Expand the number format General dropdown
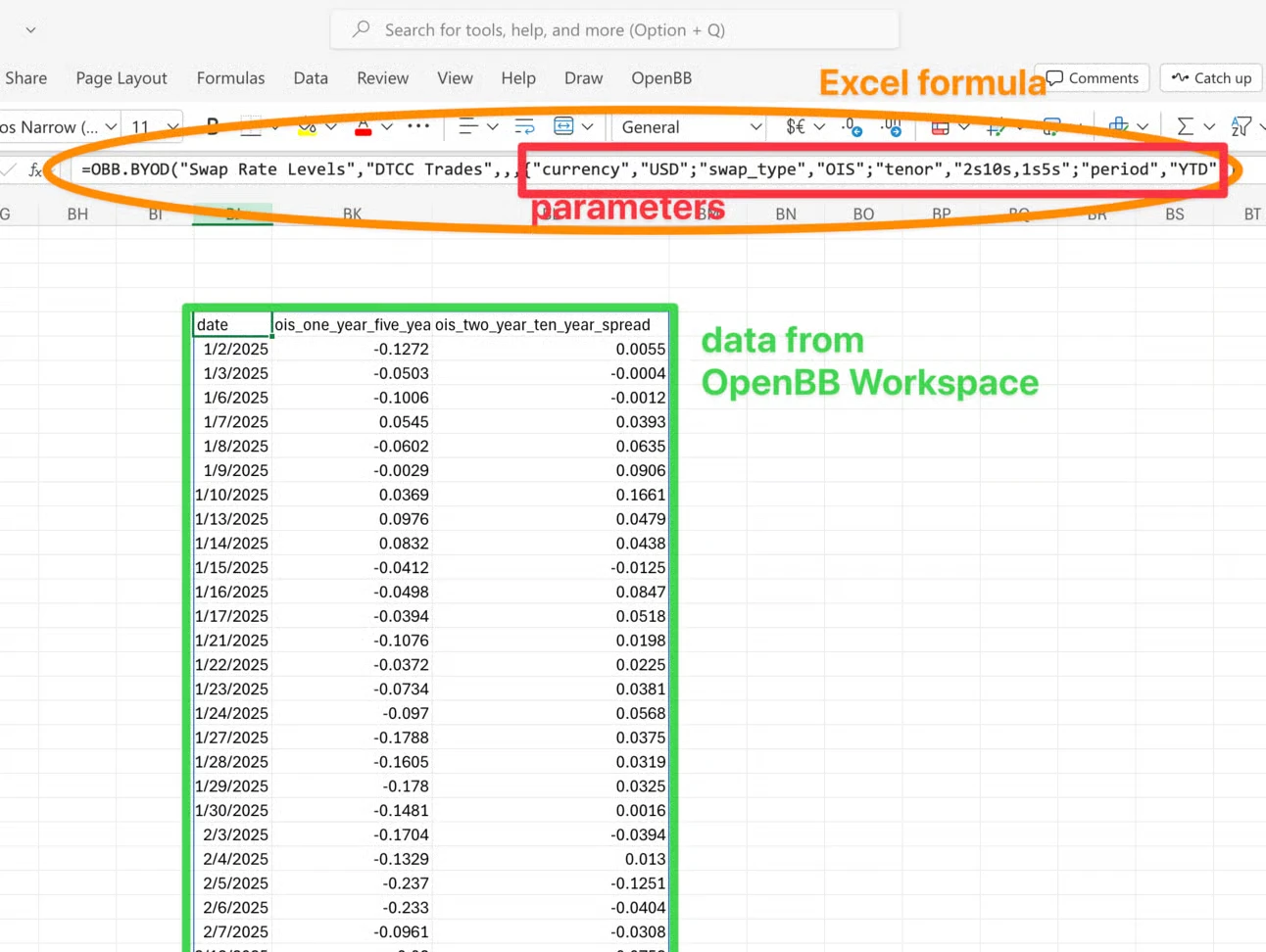 (755, 127)
